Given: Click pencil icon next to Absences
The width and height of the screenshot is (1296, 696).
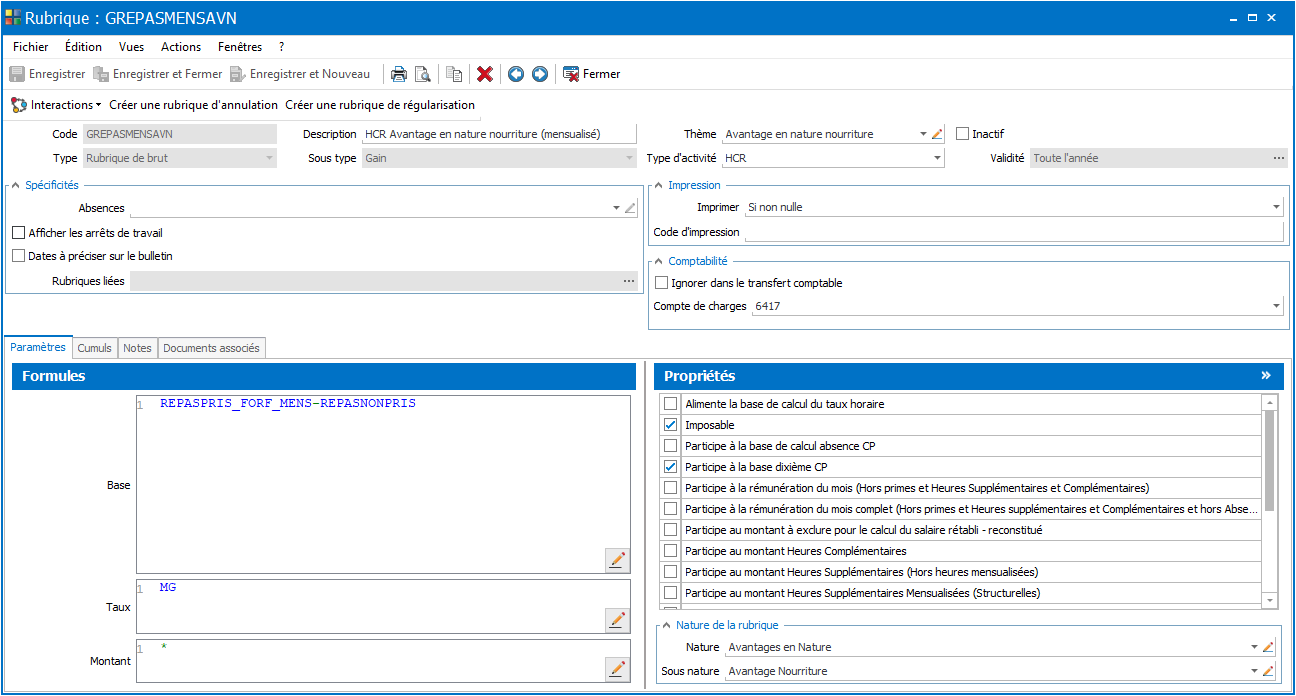Looking at the screenshot, I should coord(630,208).
